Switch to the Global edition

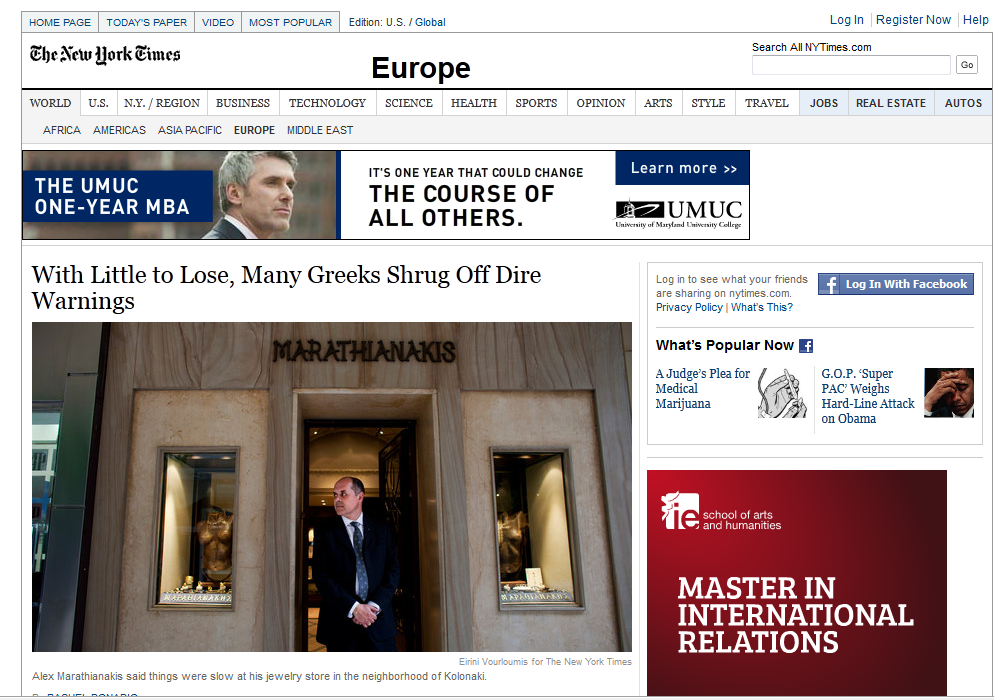pyautogui.click(x=430, y=22)
